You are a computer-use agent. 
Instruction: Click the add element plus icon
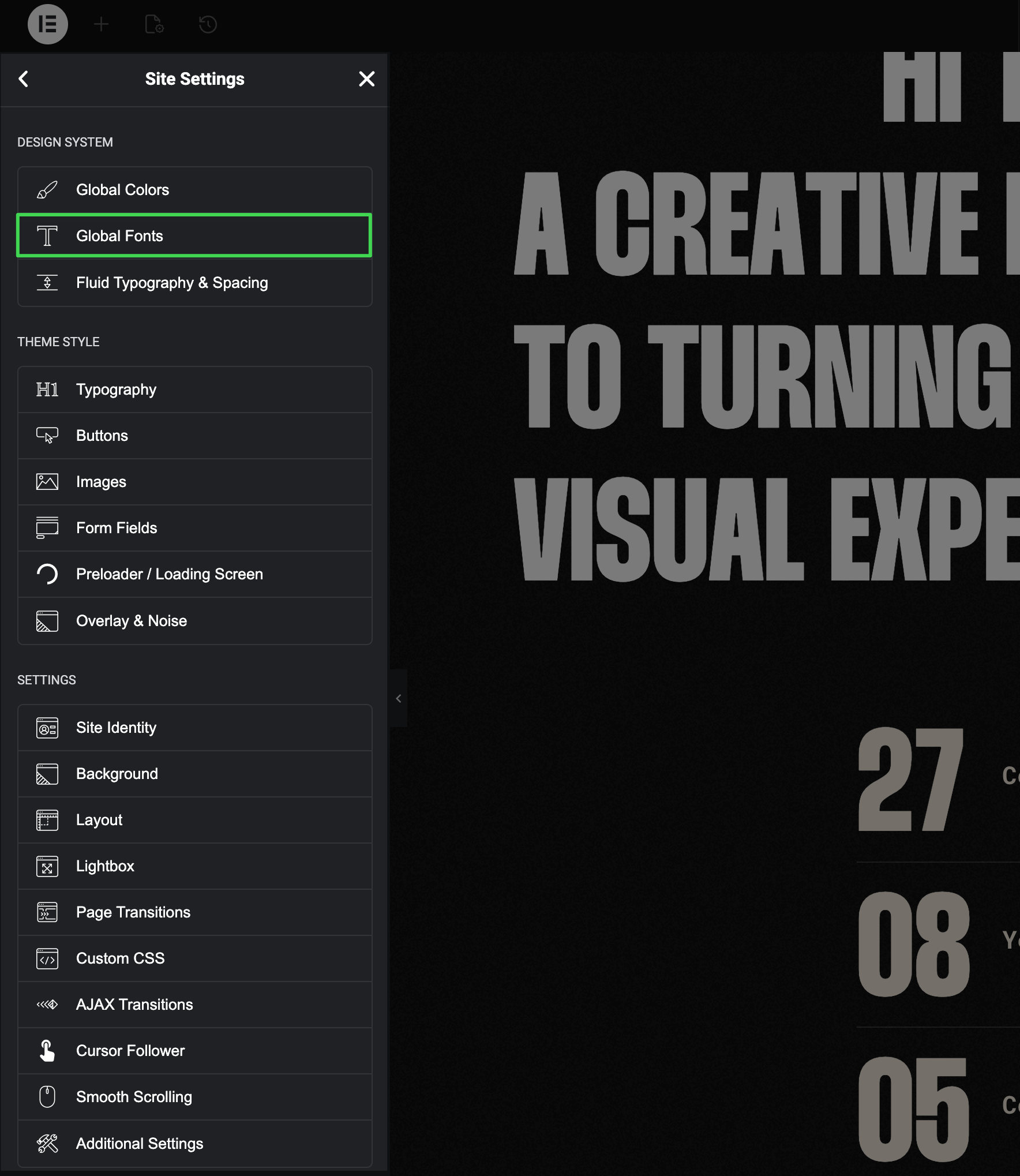(101, 24)
